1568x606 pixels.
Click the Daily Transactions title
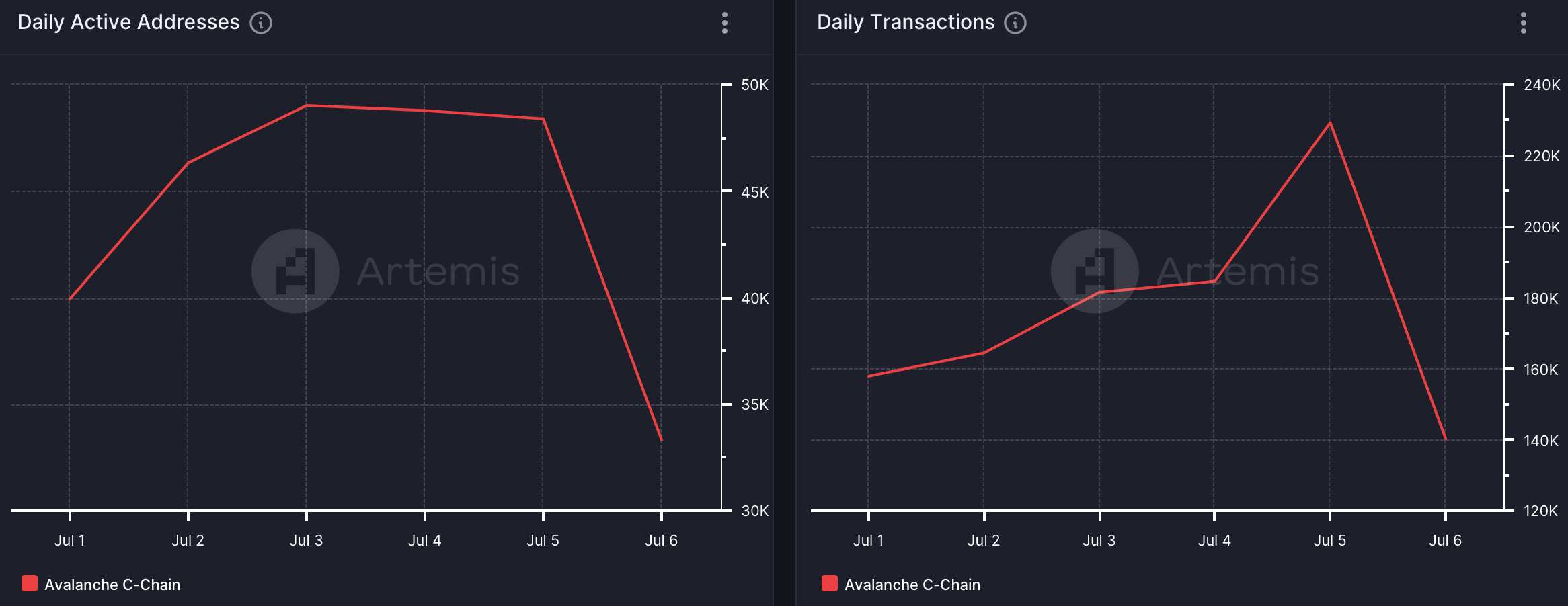(905, 22)
